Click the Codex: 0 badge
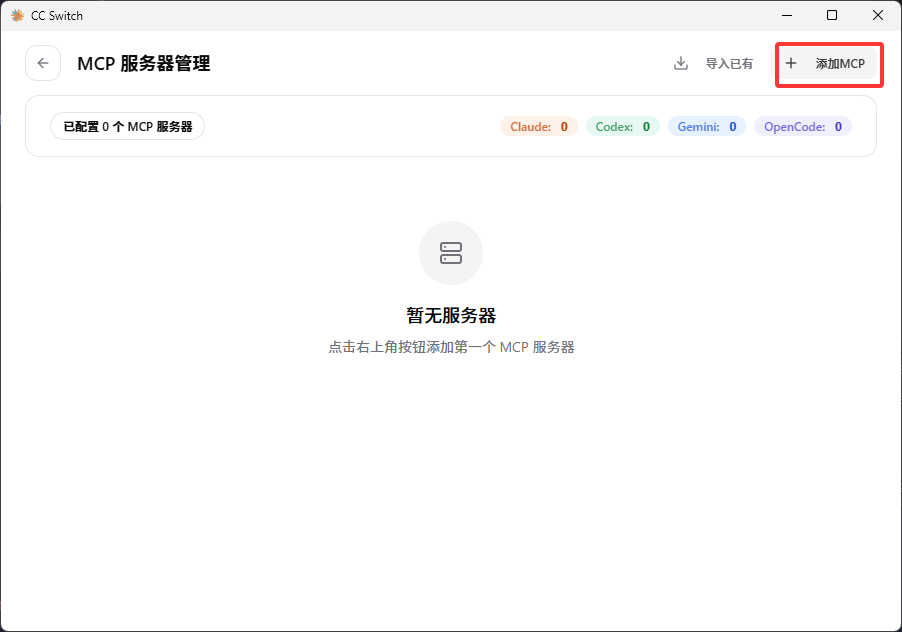The image size is (902, 632). tap(622, 127)
